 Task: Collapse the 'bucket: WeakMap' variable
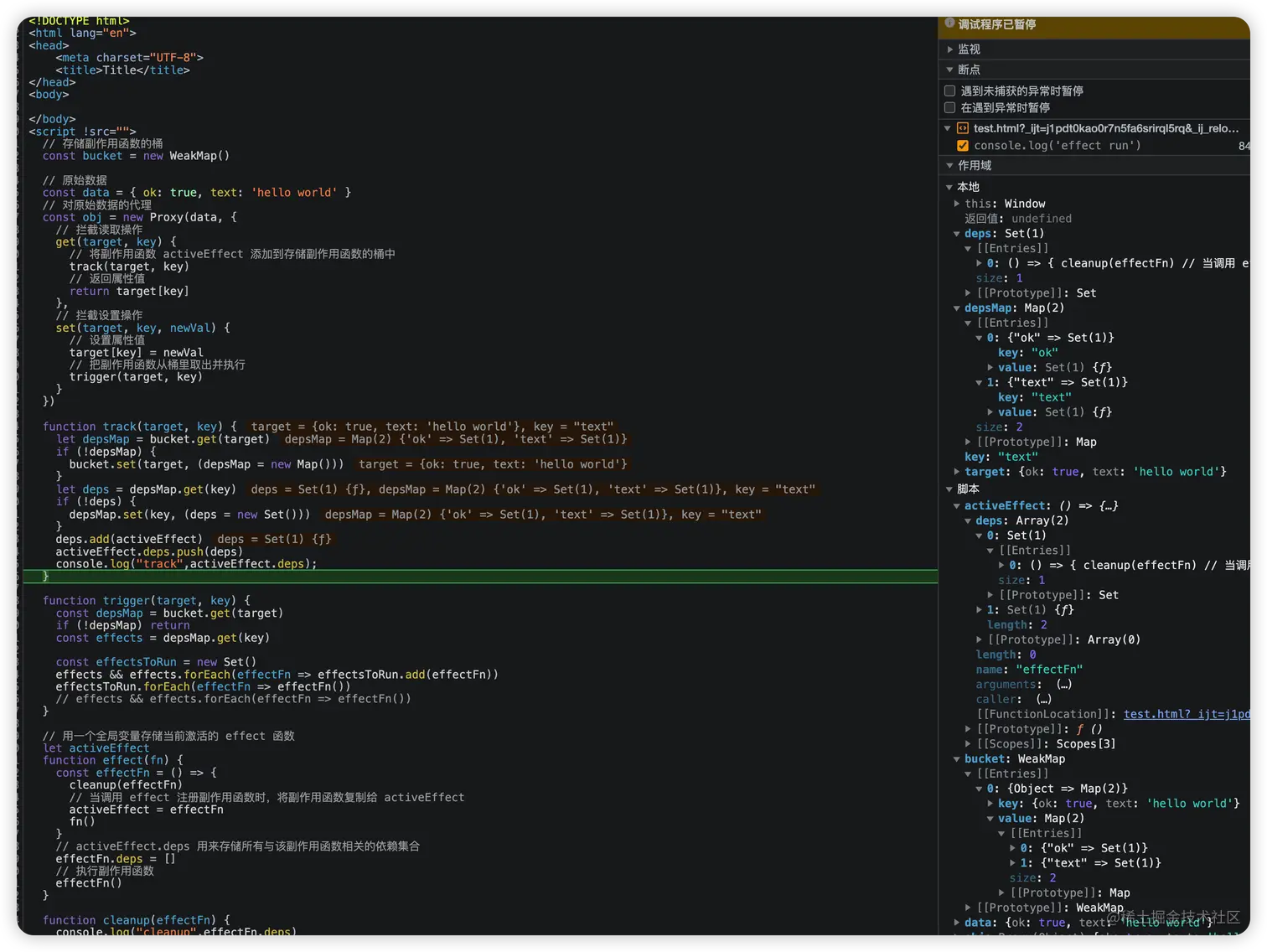click(x=957, y=759)
